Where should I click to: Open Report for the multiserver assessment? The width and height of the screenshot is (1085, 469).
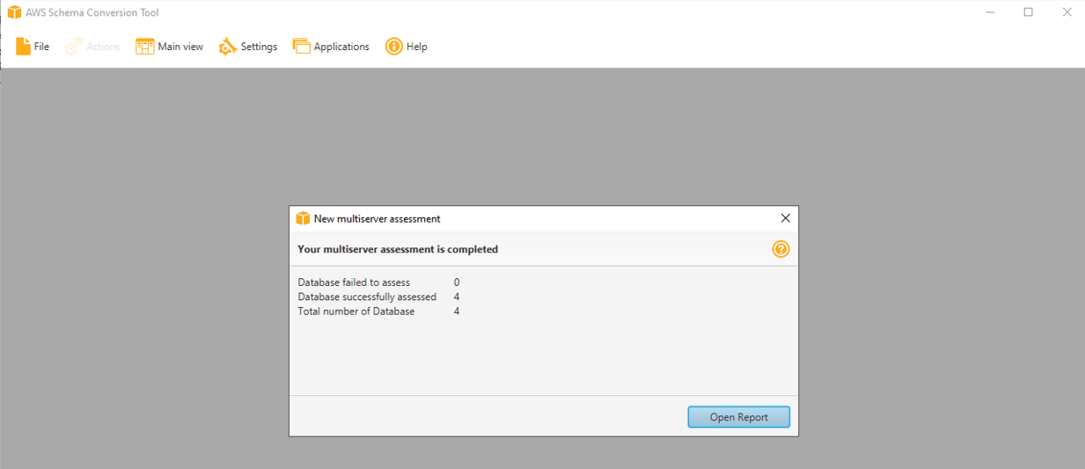pos(738,417)
